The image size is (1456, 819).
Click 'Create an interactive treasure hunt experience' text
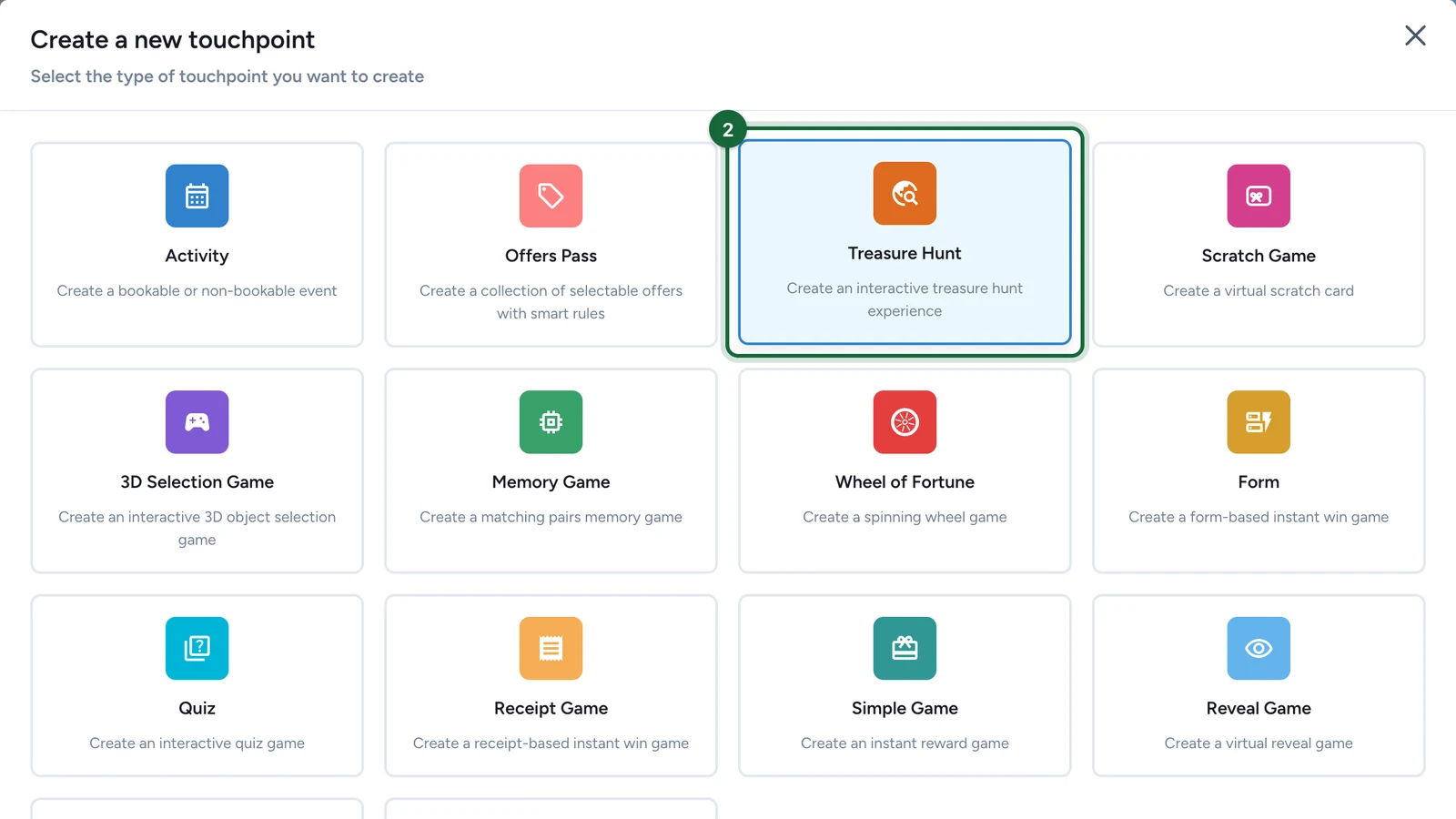coord(905,299)
